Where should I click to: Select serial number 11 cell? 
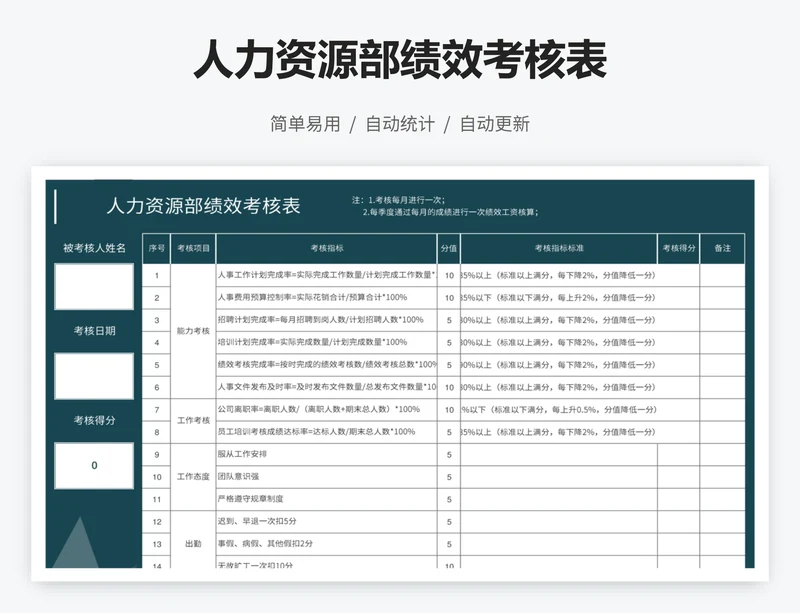click(x=157, y=500)
